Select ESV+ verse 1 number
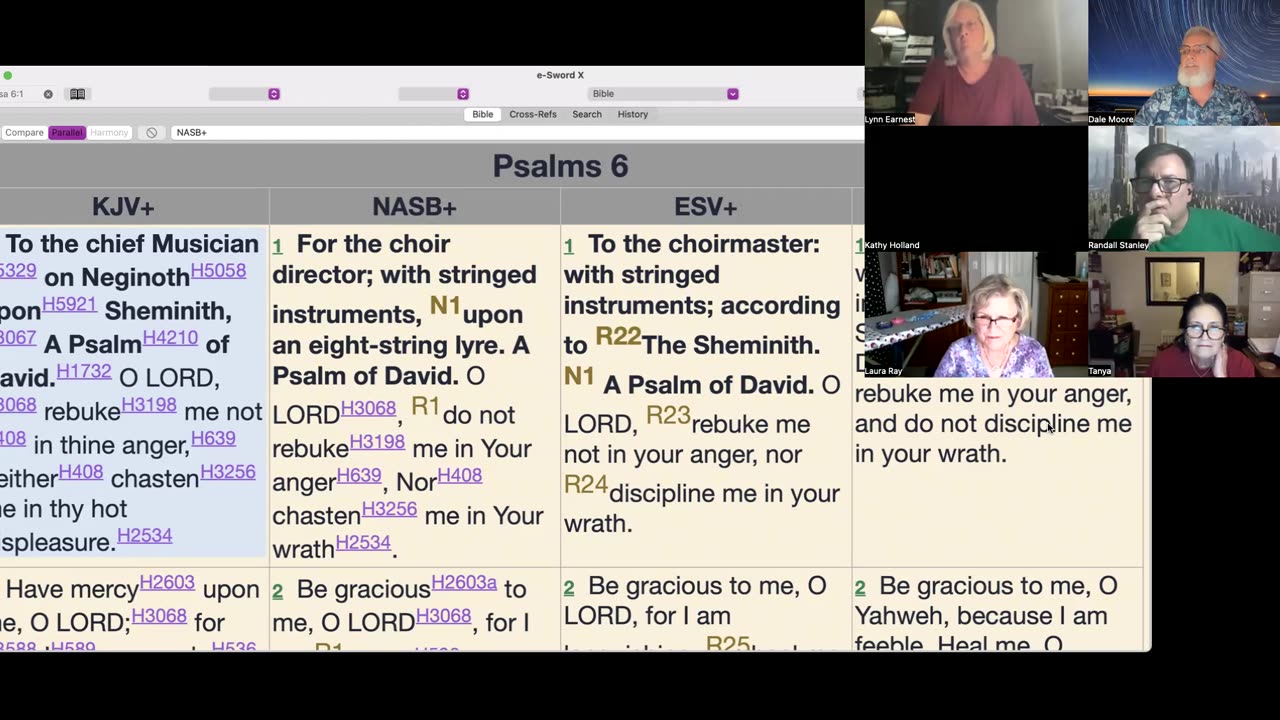Screen dimensions: 1280x720 click(568, 246)
